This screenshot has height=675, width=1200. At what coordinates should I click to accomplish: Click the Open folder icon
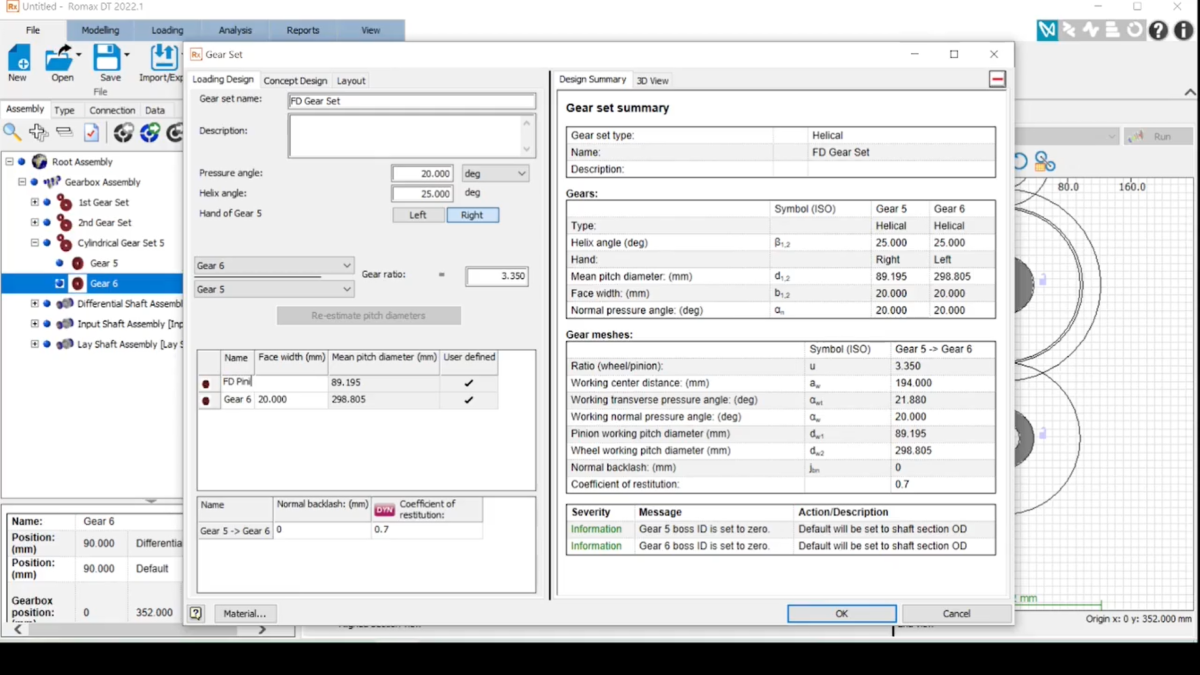[x=60, y=57]
